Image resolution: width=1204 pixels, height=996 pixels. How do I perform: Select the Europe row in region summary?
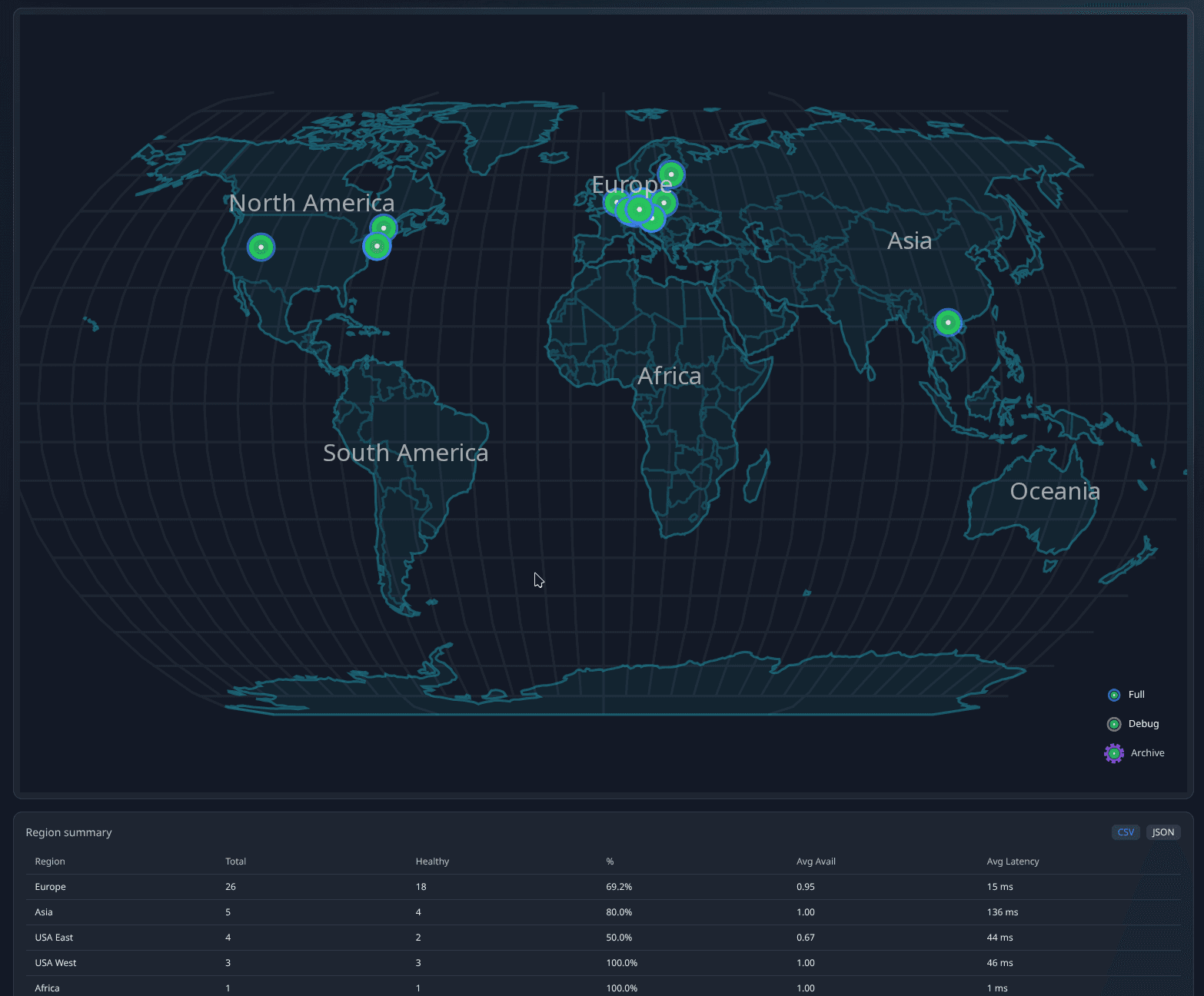point(51,887)
